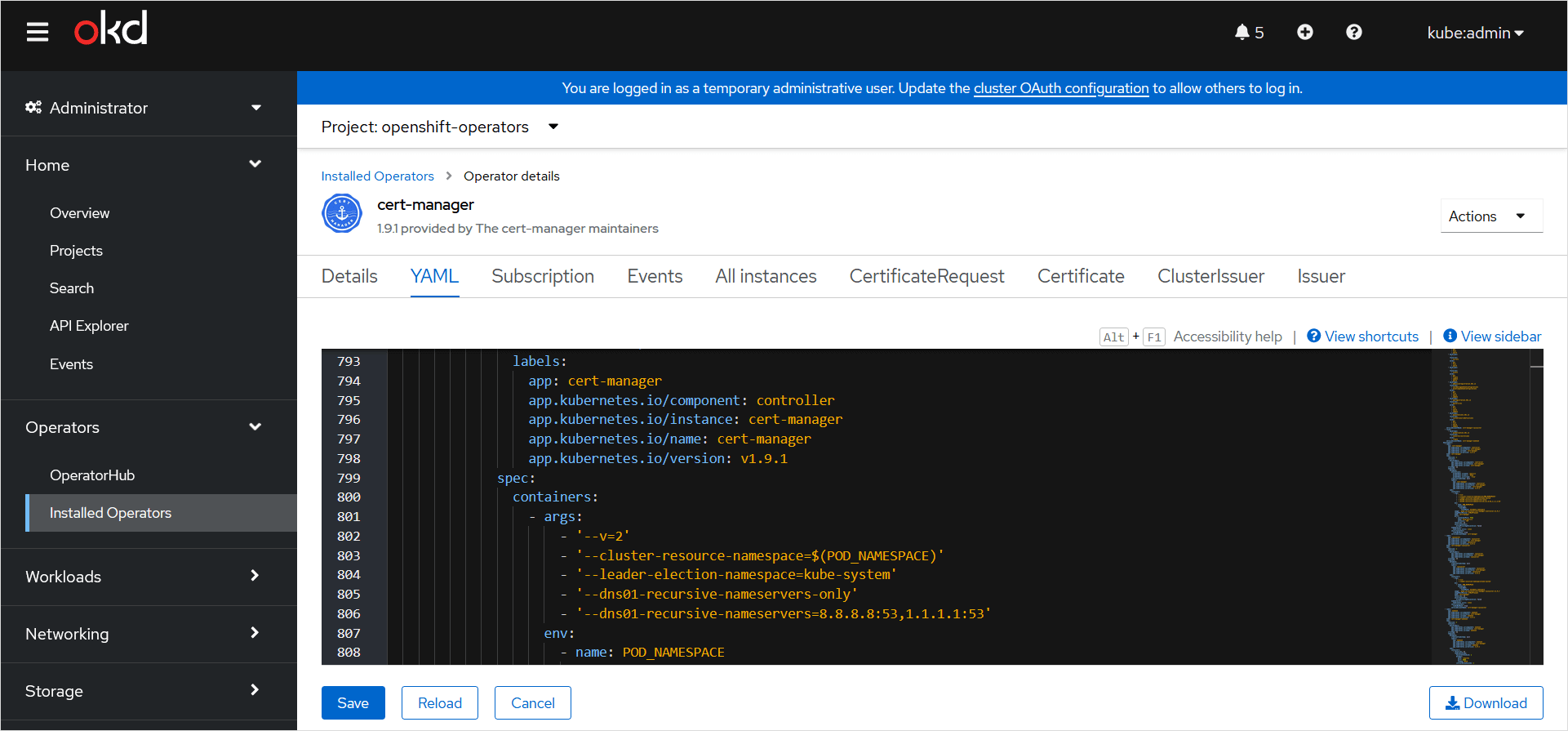Screen dimensions: 1568x731
Task: Switch to the Subscription tab
Action: 543,276
